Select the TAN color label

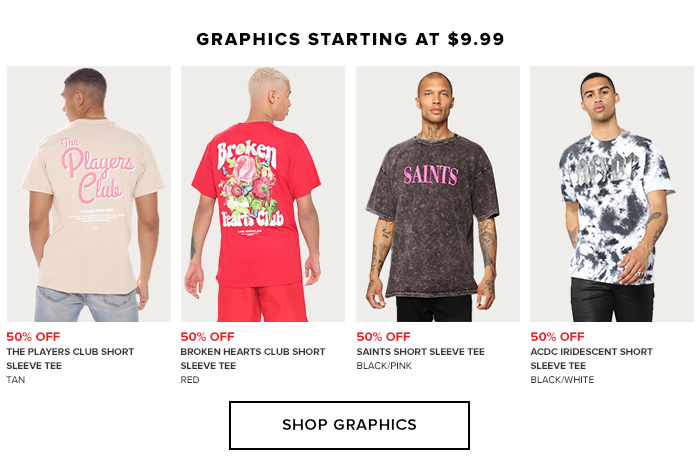[x=16, y=380]
